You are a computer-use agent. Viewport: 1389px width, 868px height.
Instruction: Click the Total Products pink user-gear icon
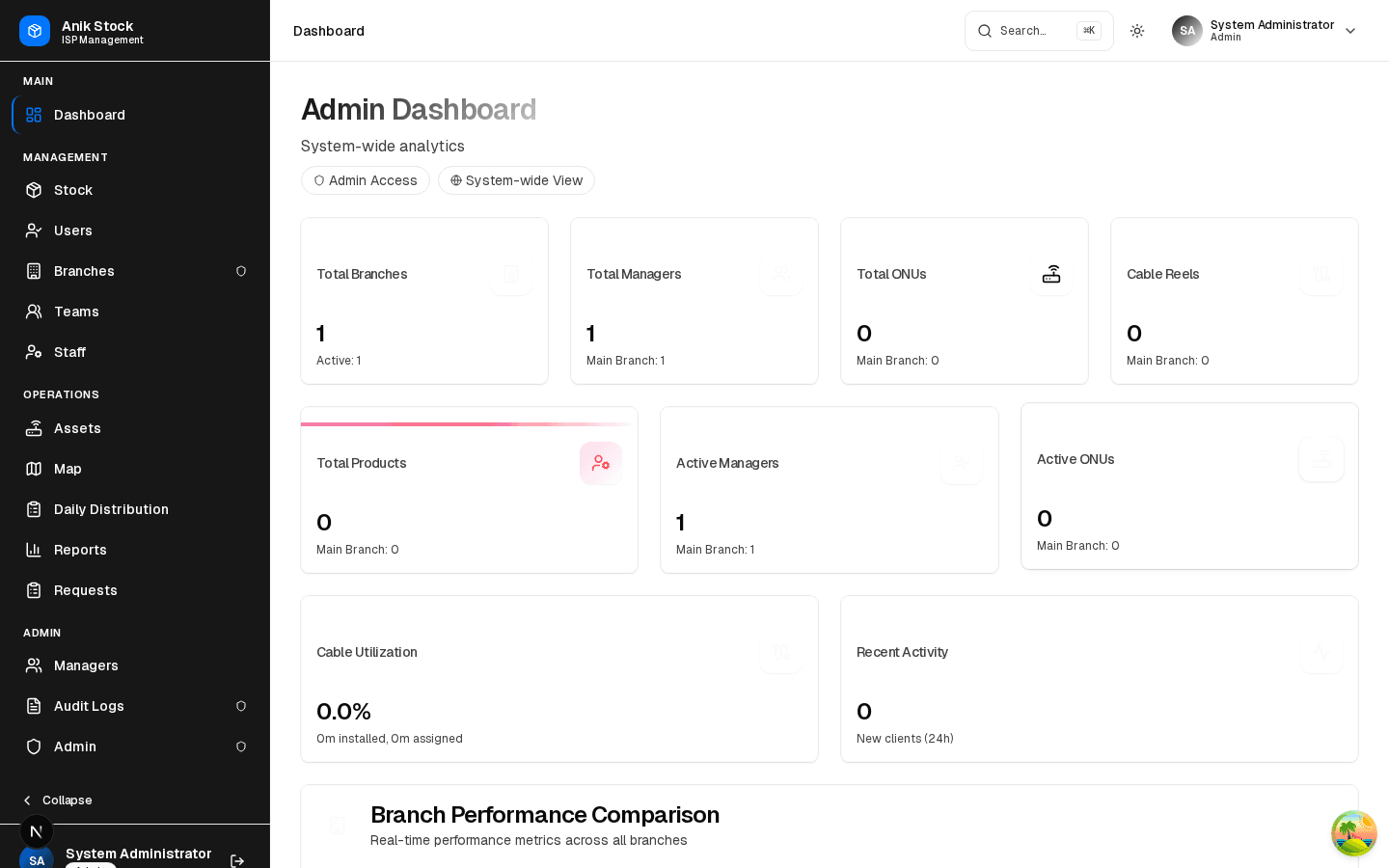601,463
